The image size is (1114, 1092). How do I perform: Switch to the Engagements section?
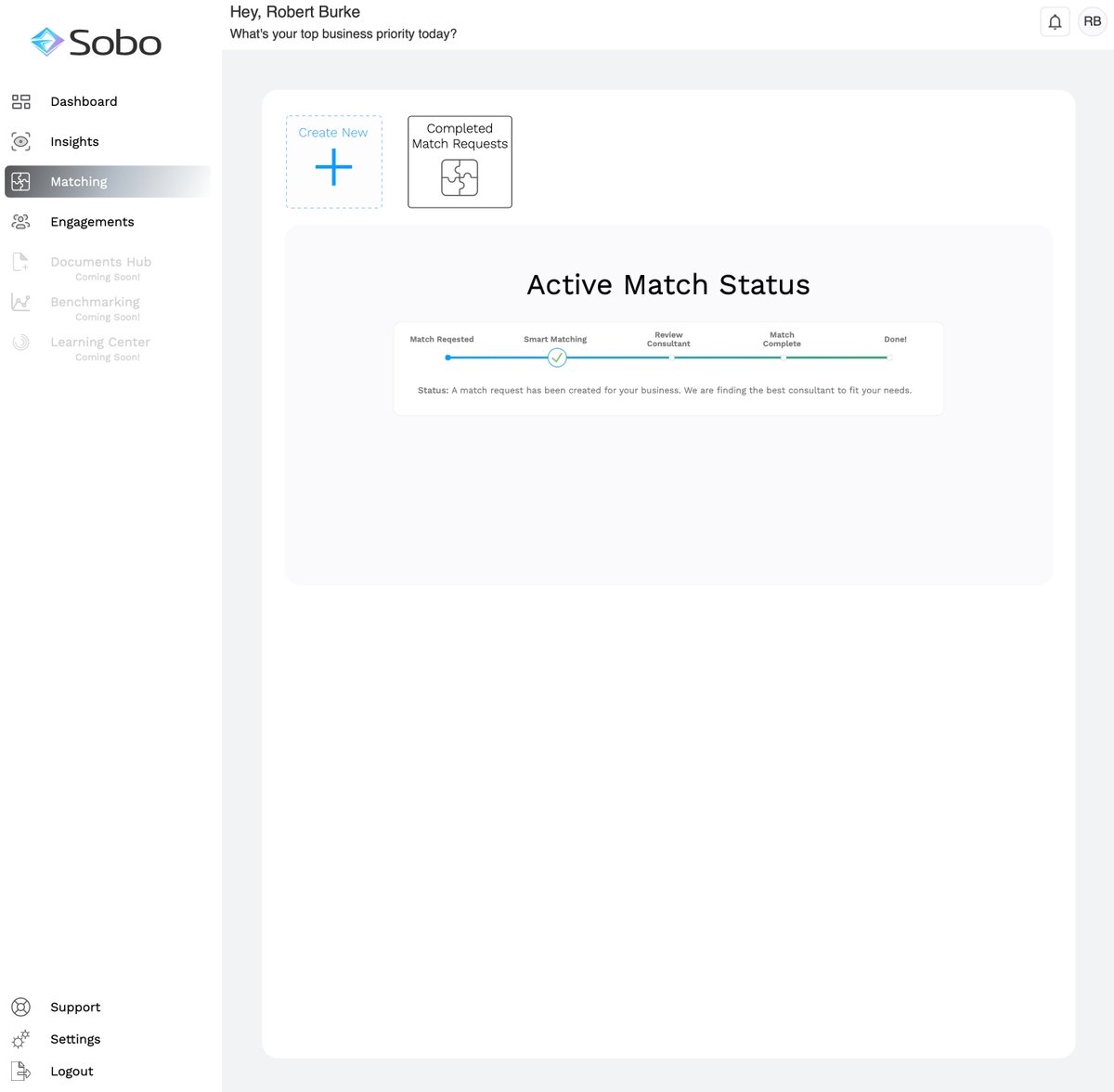point(92,221)
